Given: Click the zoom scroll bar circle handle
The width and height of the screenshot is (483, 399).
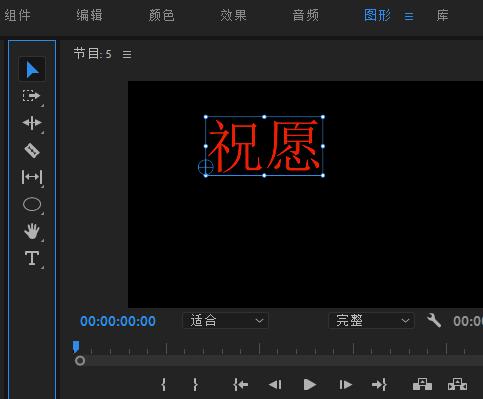Looking at the screenshot, I should coord(80,361).
